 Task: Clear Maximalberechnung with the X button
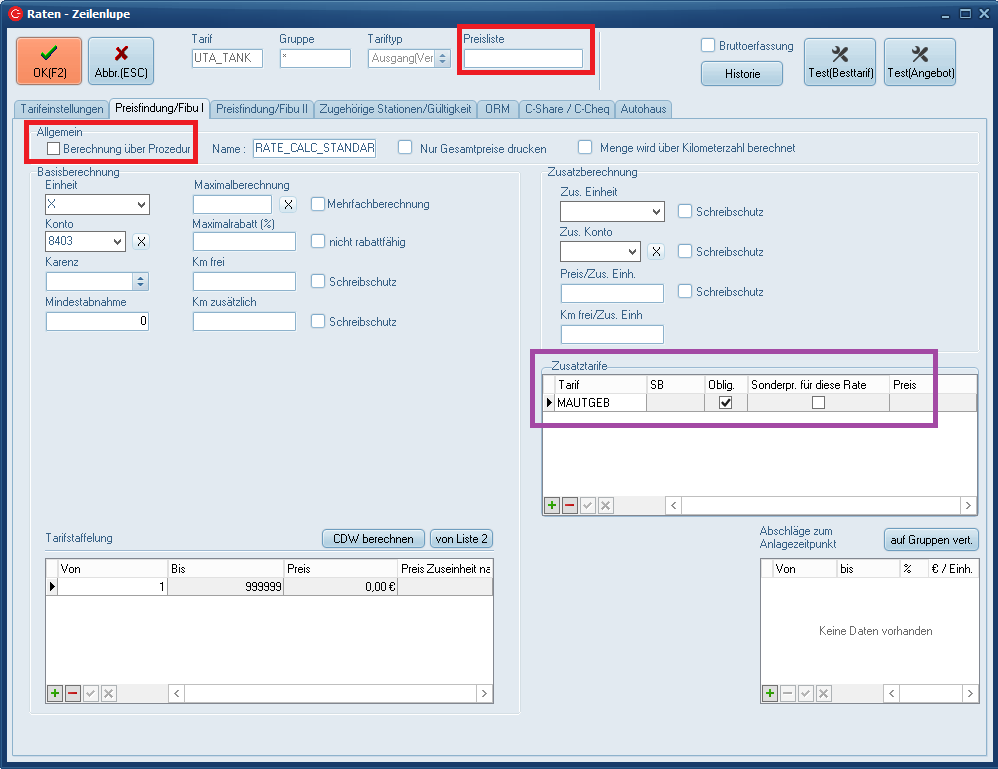[287, 204]
